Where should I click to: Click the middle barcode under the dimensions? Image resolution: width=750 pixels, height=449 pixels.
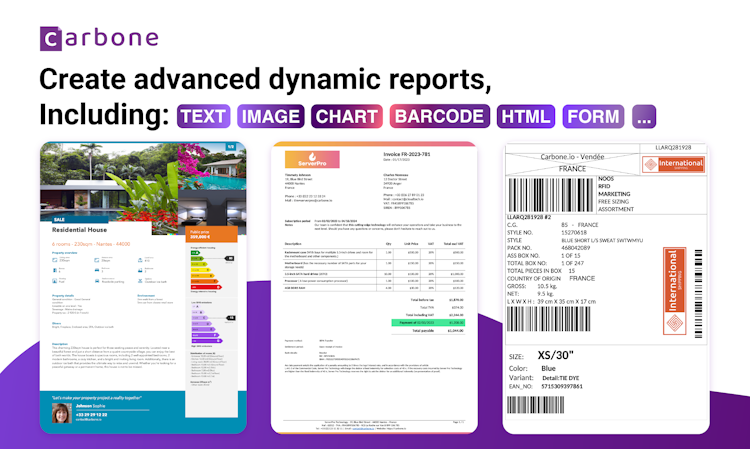coord(549,319)
